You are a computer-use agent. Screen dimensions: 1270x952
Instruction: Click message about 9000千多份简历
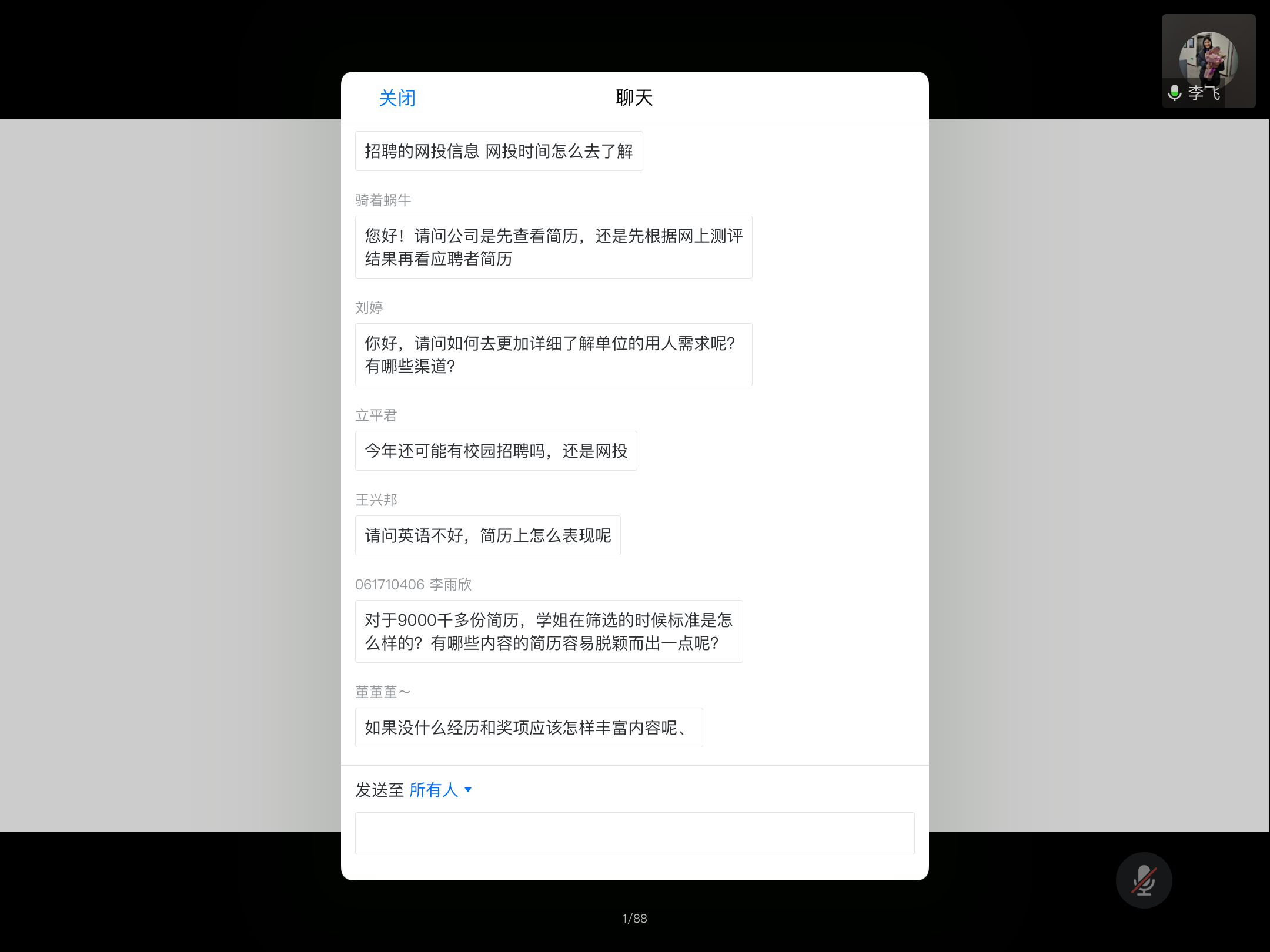[x=549, y=631]
